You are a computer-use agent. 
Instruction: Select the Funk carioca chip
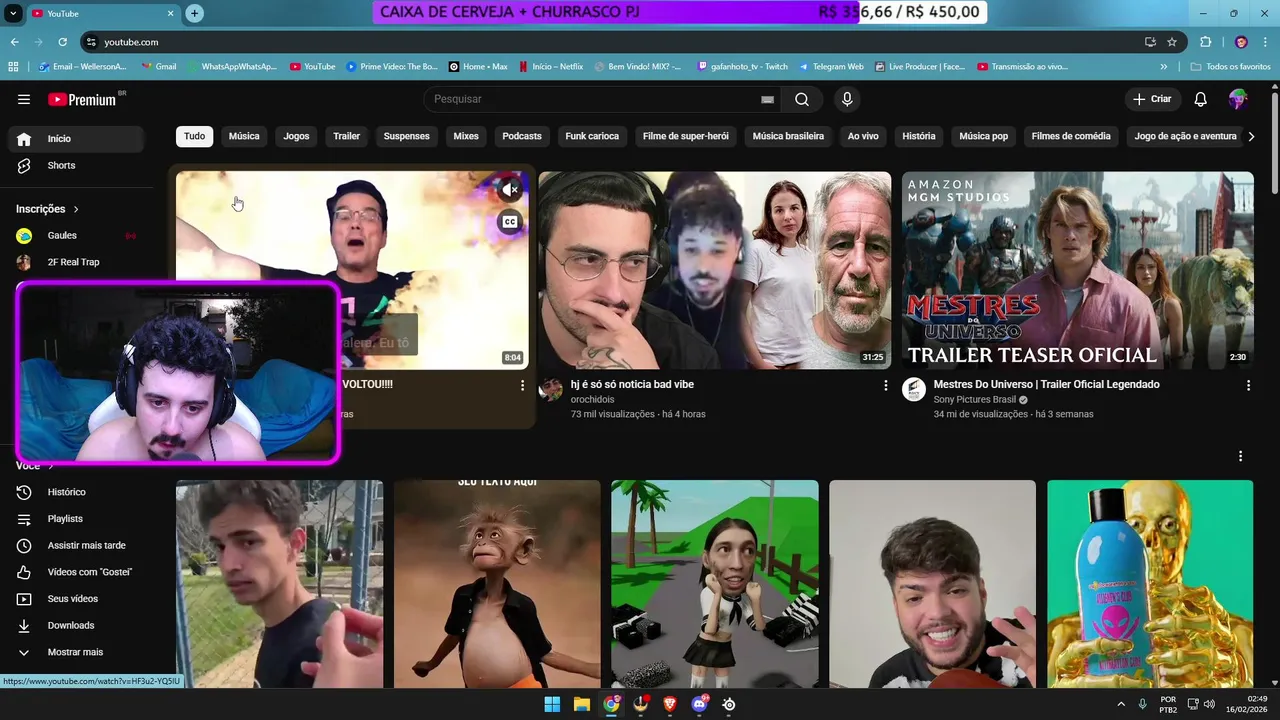pos(592,136)
